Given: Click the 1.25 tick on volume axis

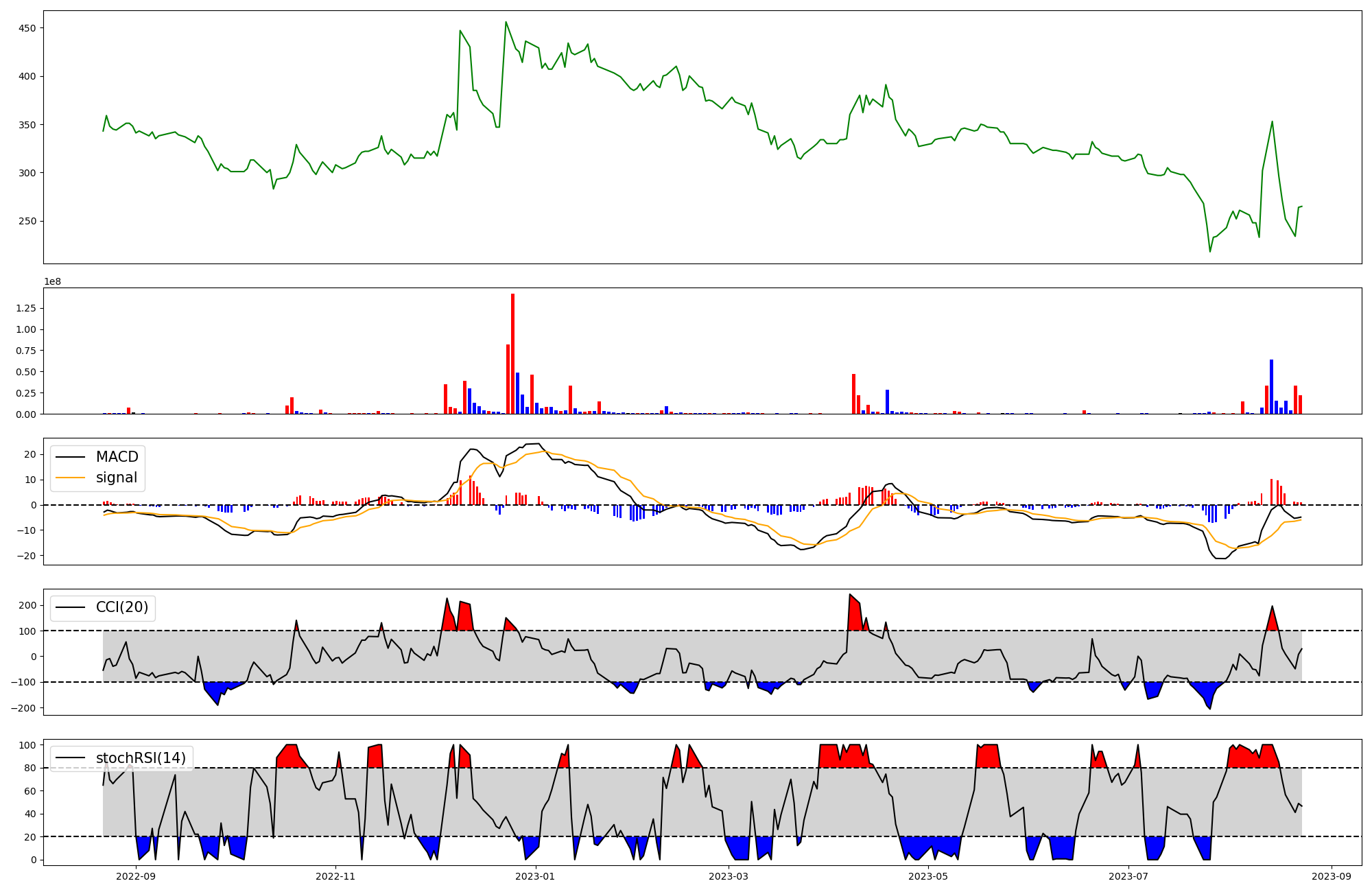Looking at the screenshot, I should pyautogui.click(x=26, y=308).
